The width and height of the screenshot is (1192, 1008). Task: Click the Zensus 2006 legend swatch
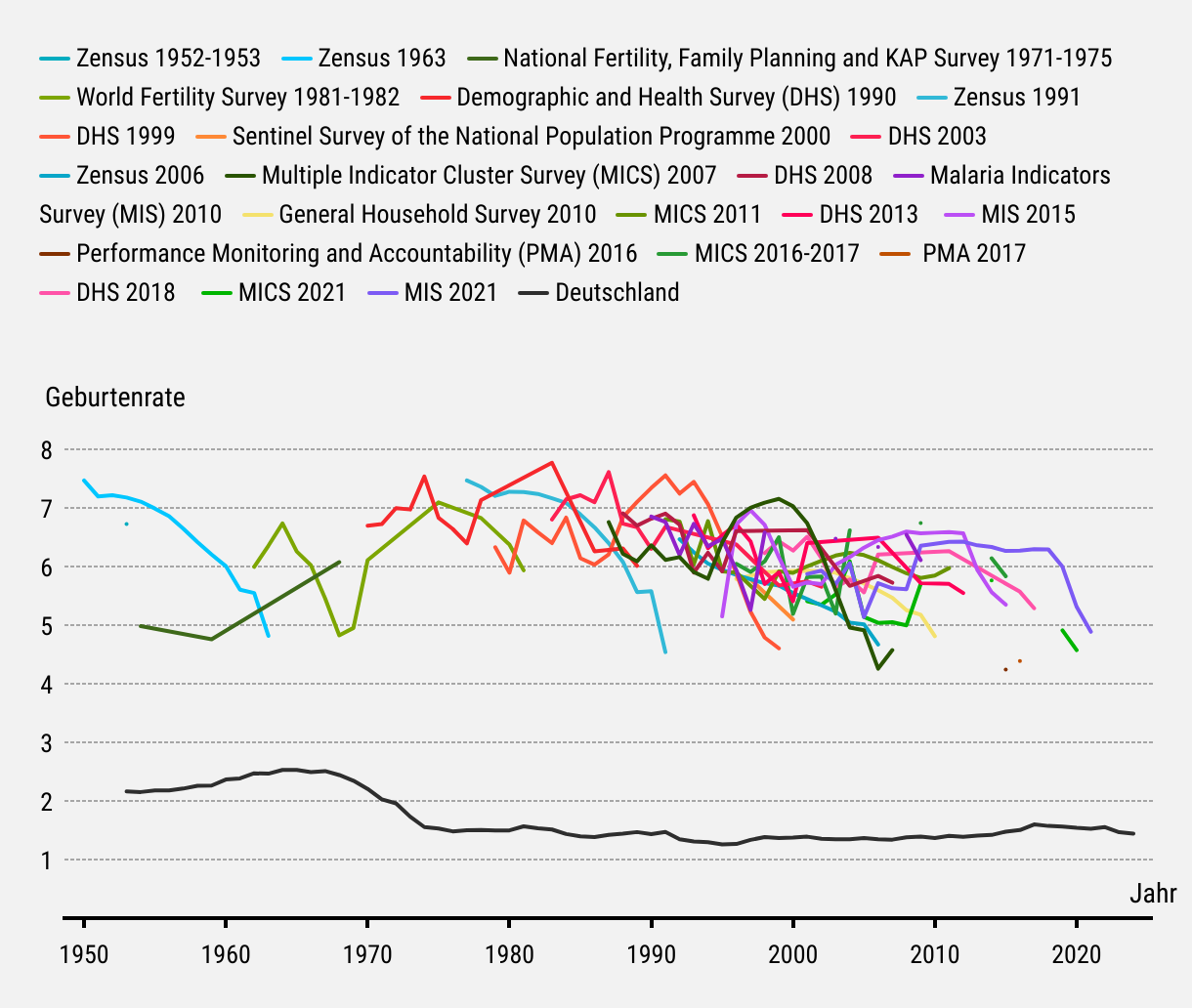(54, 176)
